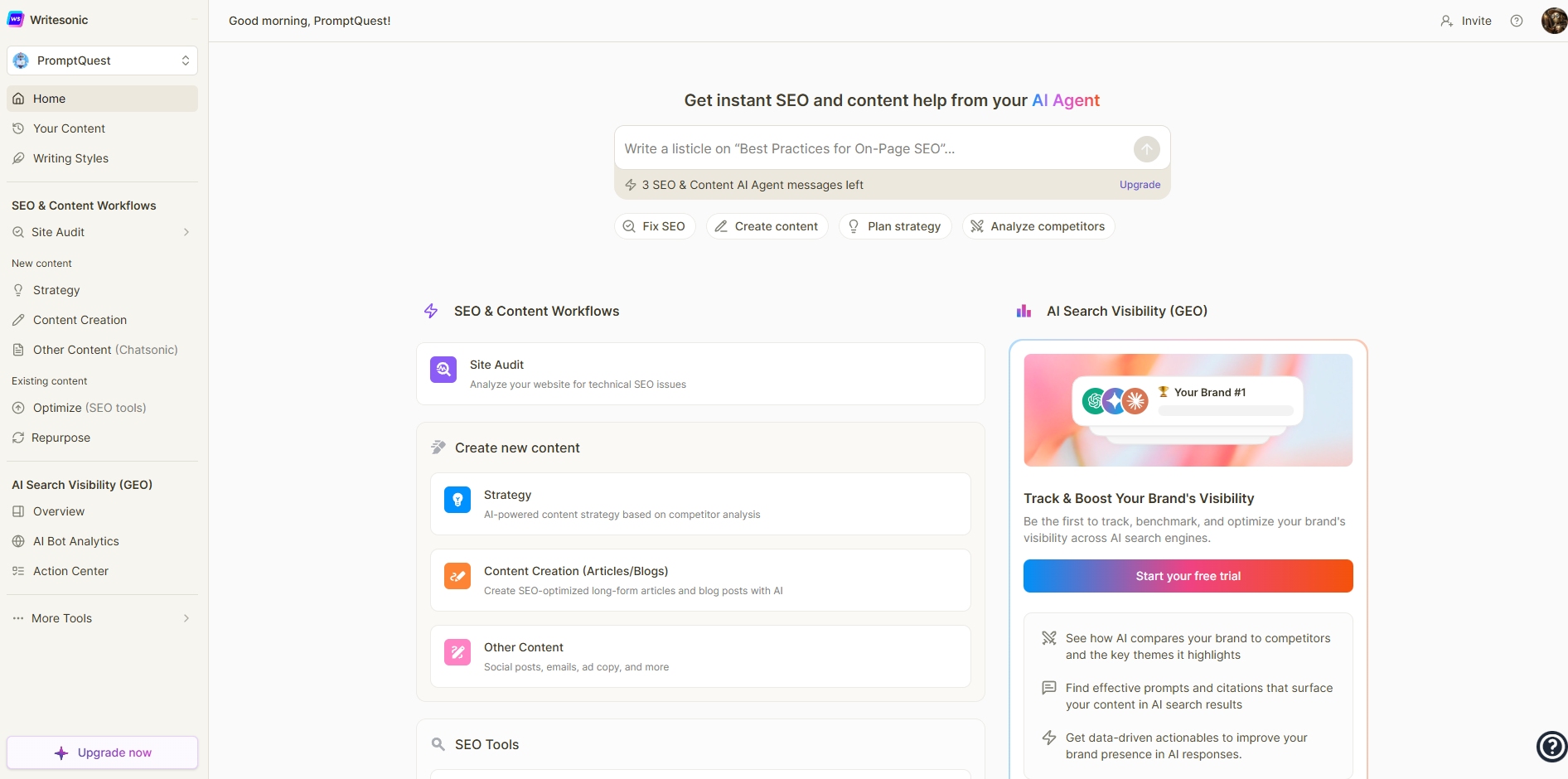This screenshot has height=779, width=1568.
Task: Click the orange Content Creation icon
Action: pos(457,576)
